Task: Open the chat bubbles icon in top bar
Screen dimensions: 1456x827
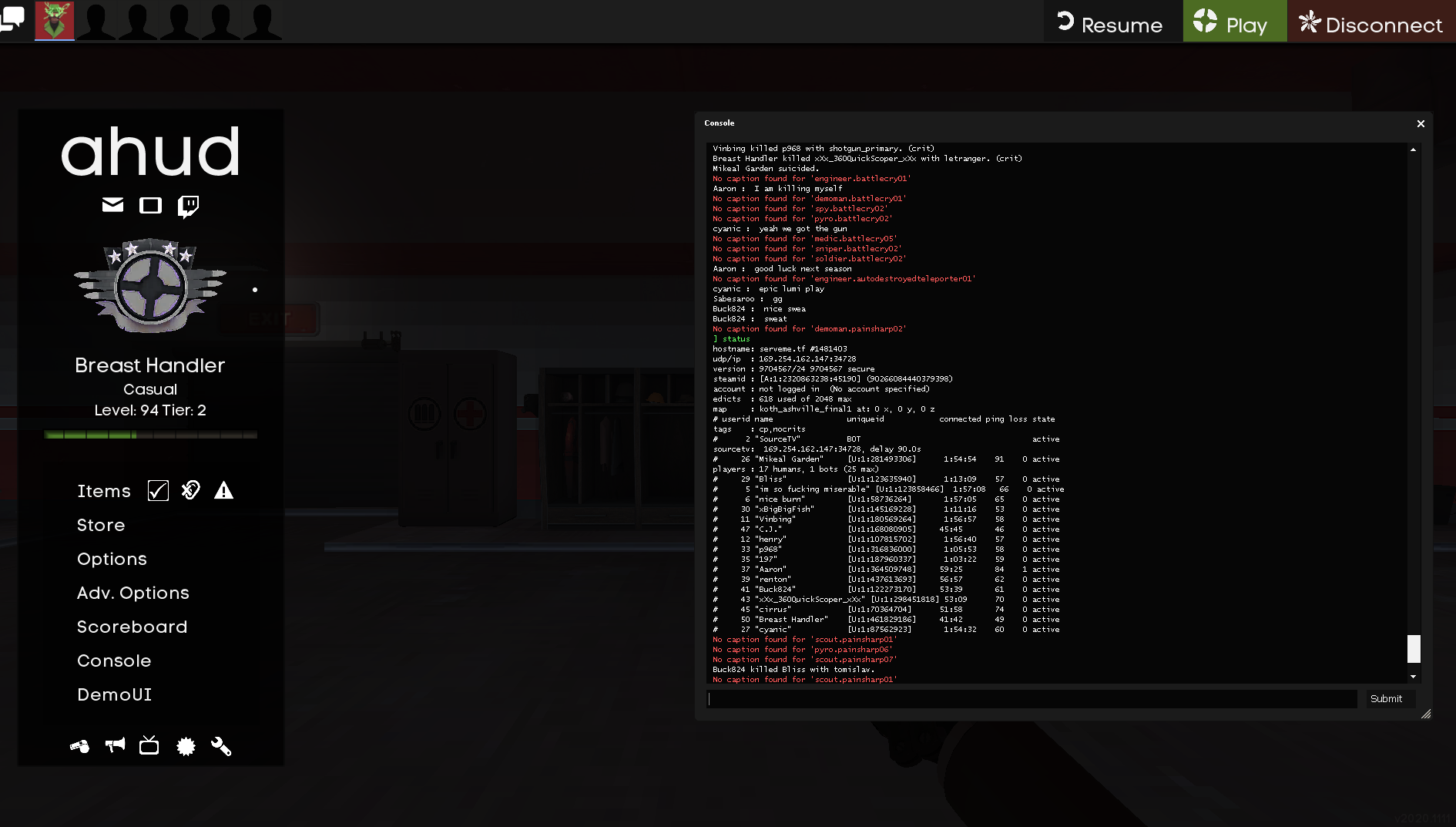Action: coord(12,18)
